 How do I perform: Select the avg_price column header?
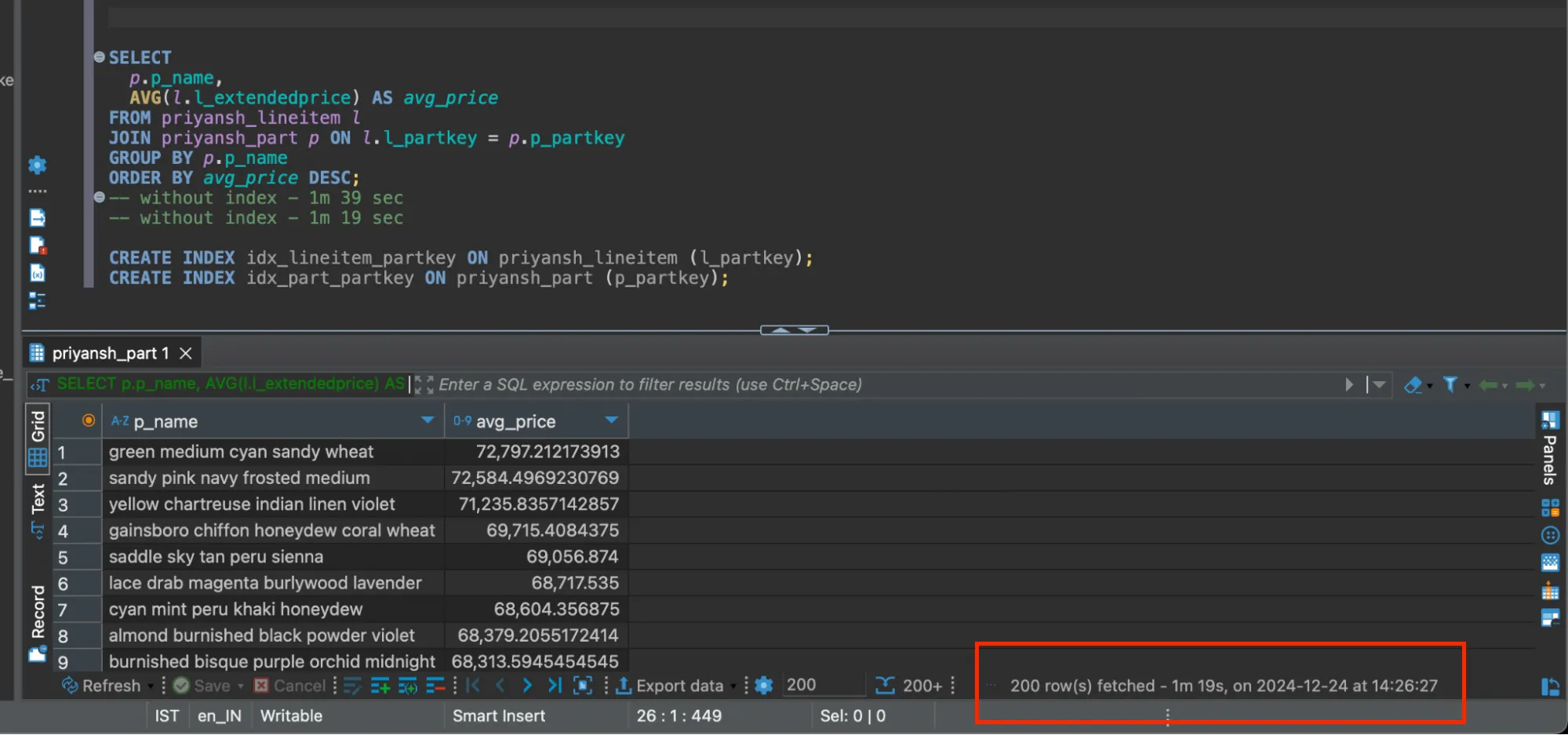[537, 421]
